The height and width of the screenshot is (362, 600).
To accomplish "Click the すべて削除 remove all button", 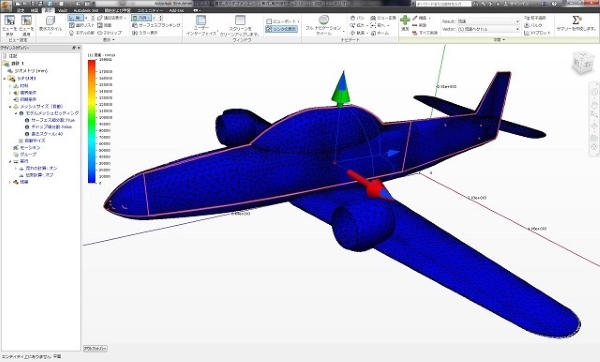I will tap(425, 33).
